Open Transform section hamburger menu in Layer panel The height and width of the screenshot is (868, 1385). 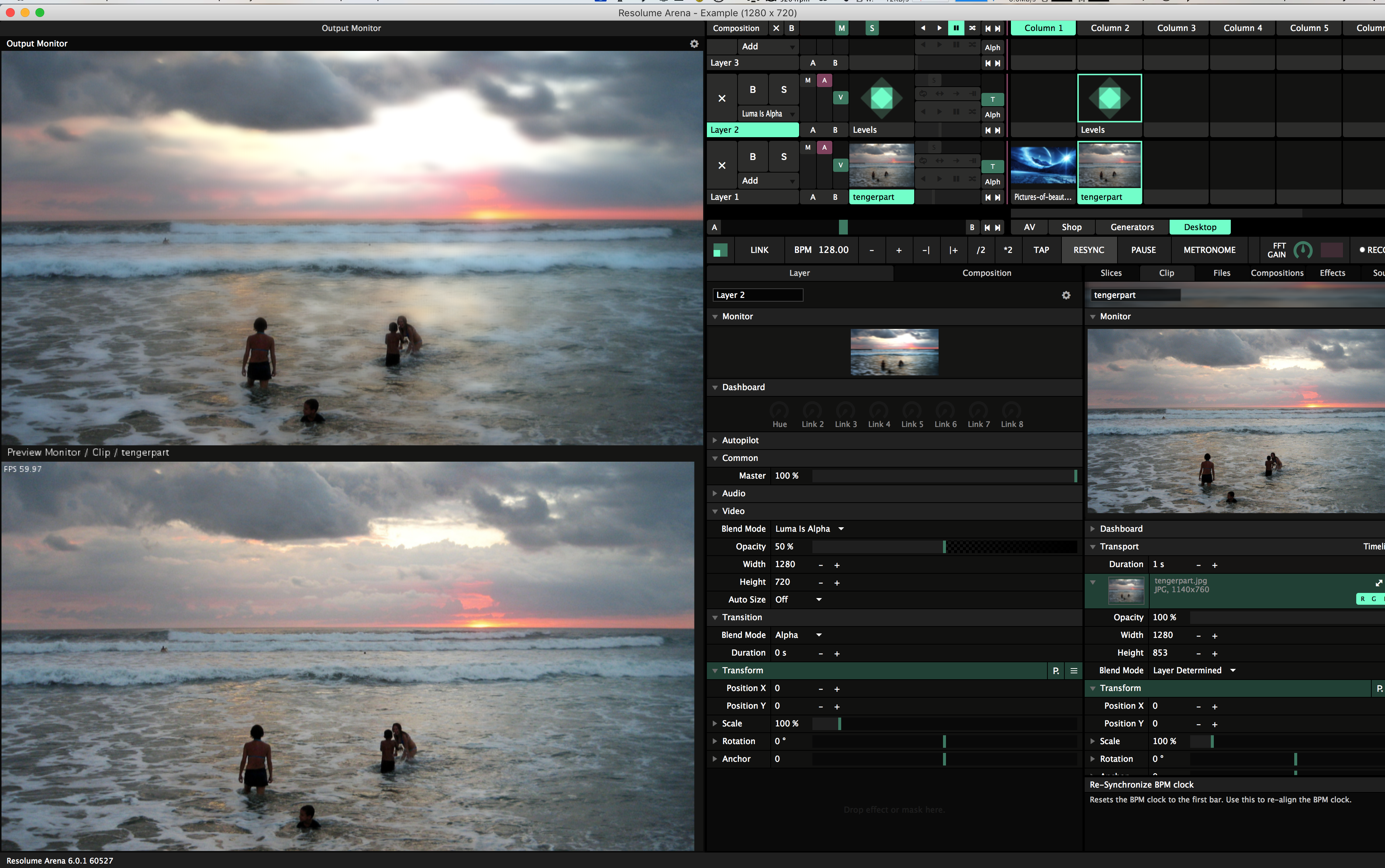[x=1073, y=670]
